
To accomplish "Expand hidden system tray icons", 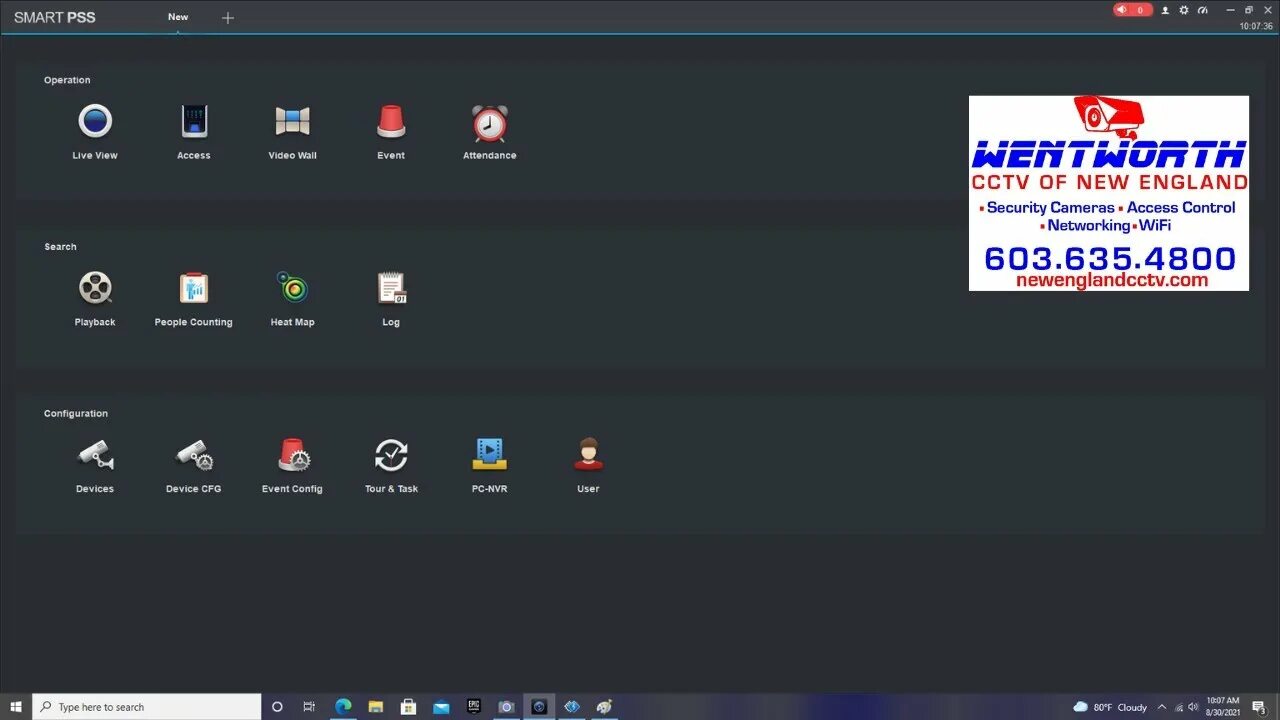I will [x=1161, y=707].
